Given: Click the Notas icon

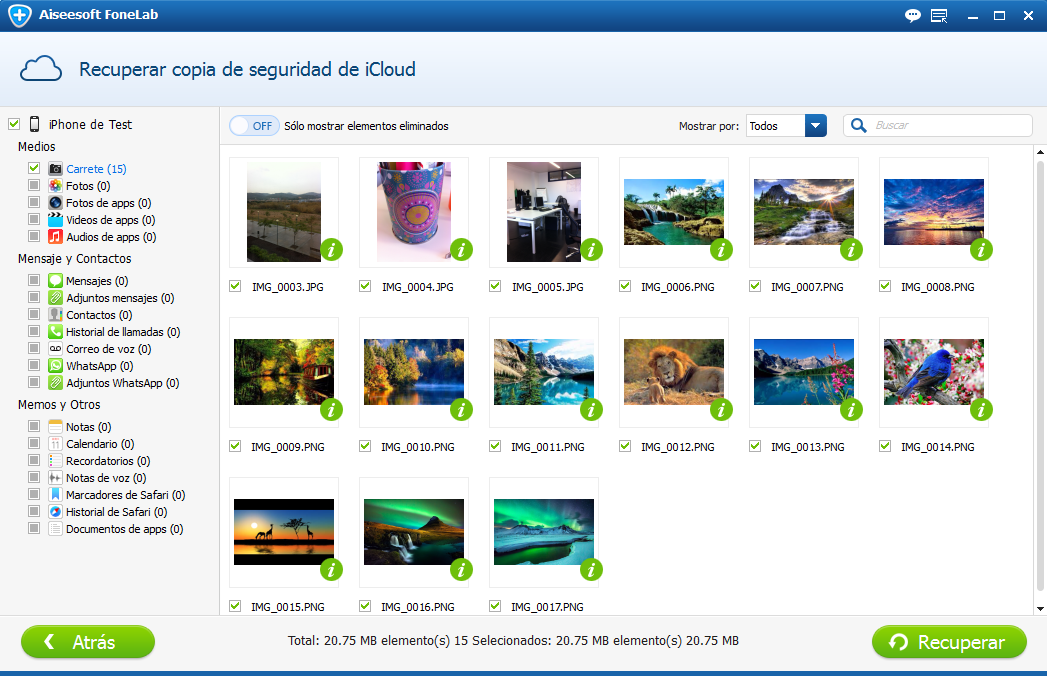Looking at the screenshot, I should [55, 426].
